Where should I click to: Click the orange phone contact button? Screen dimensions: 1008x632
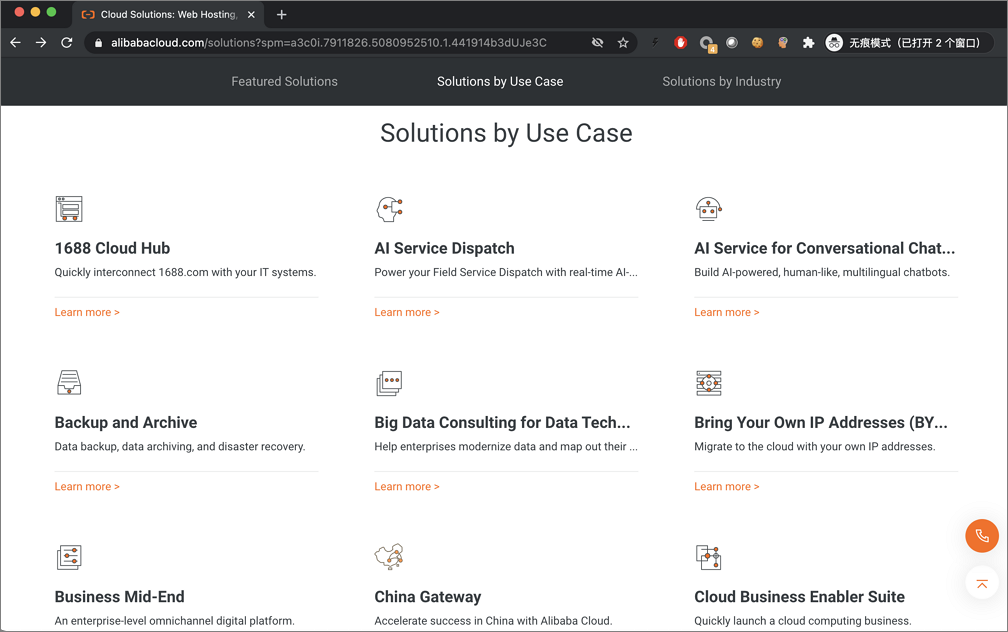[982, 536]
